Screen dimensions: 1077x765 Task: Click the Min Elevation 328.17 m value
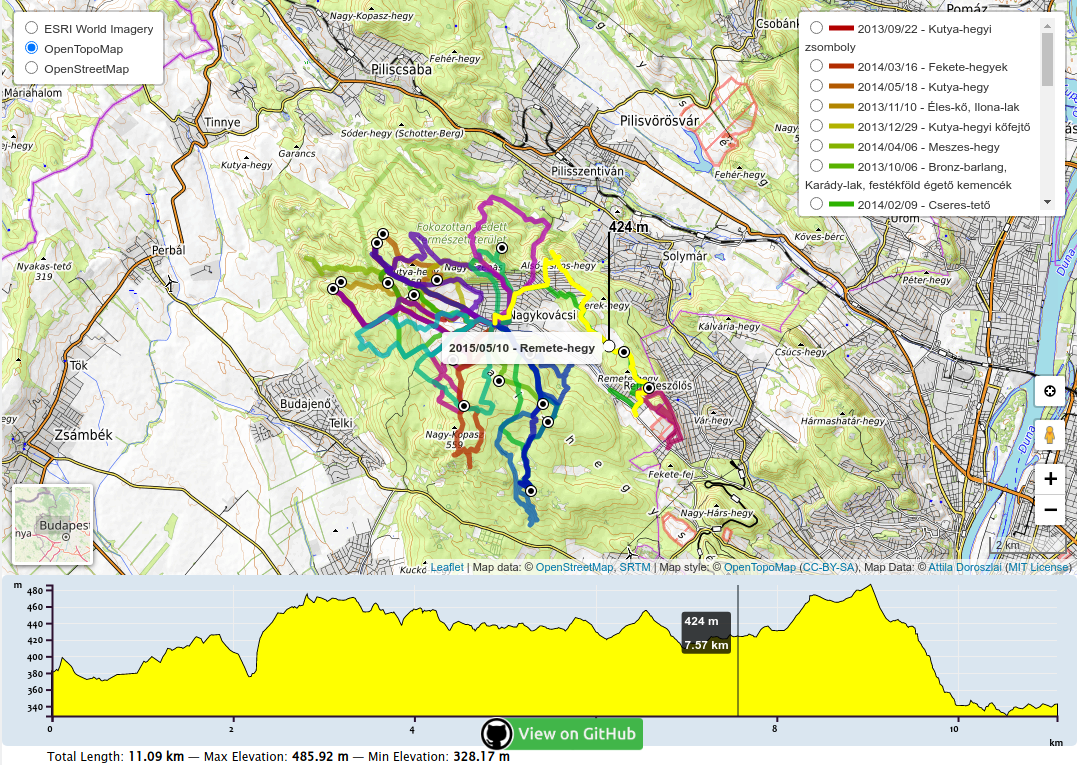coord(481,756)
